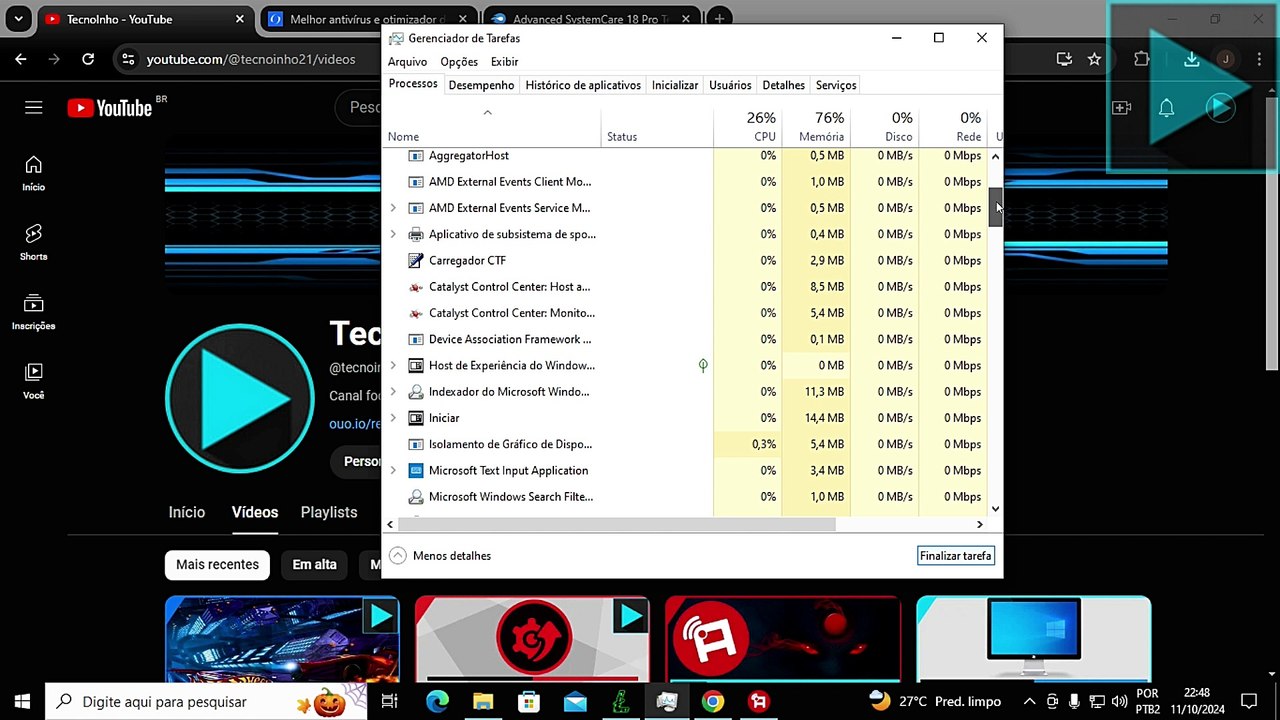
Task: Open Microsoft Store from the taskbar
Action: tap(529, 702)
